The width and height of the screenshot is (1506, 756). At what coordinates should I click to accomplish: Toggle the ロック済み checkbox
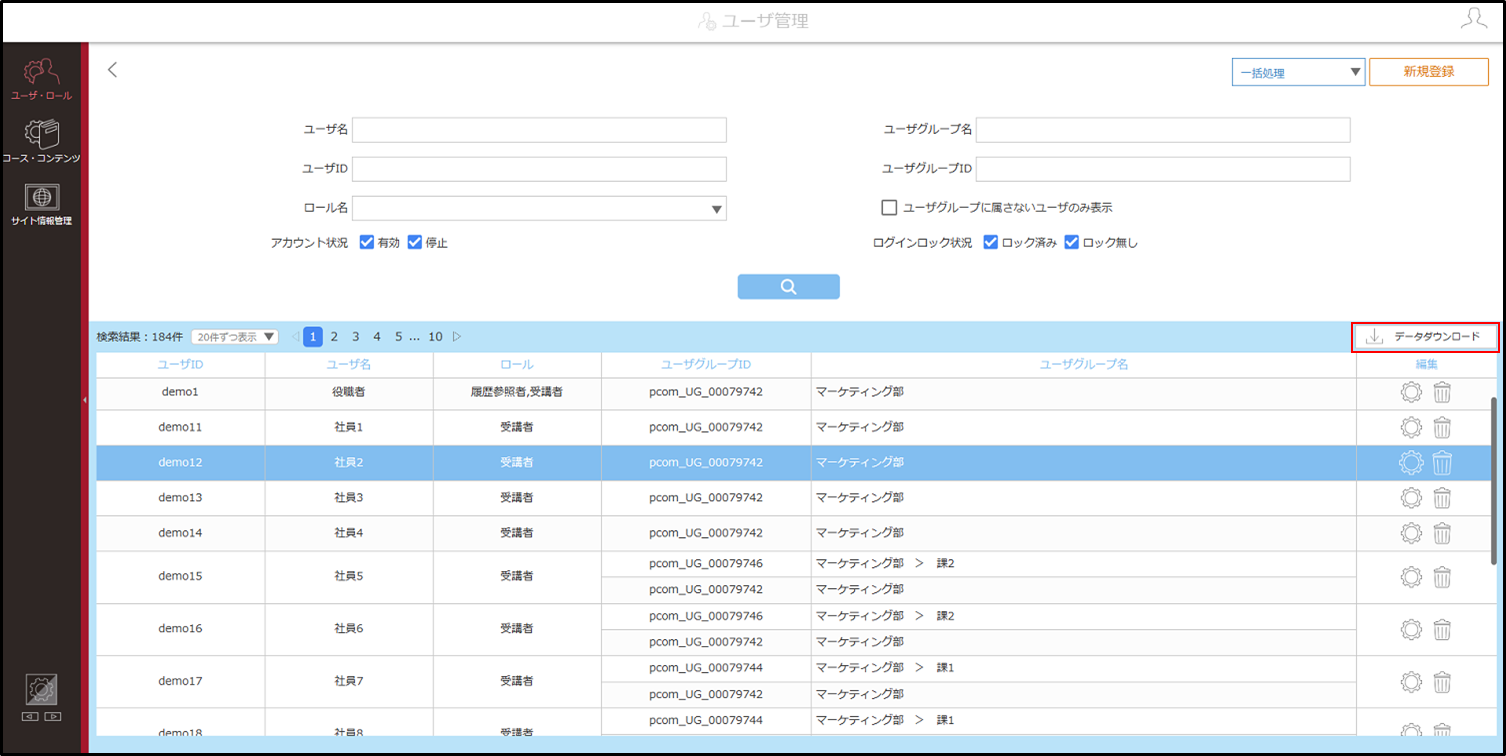(x=991, y=242)
